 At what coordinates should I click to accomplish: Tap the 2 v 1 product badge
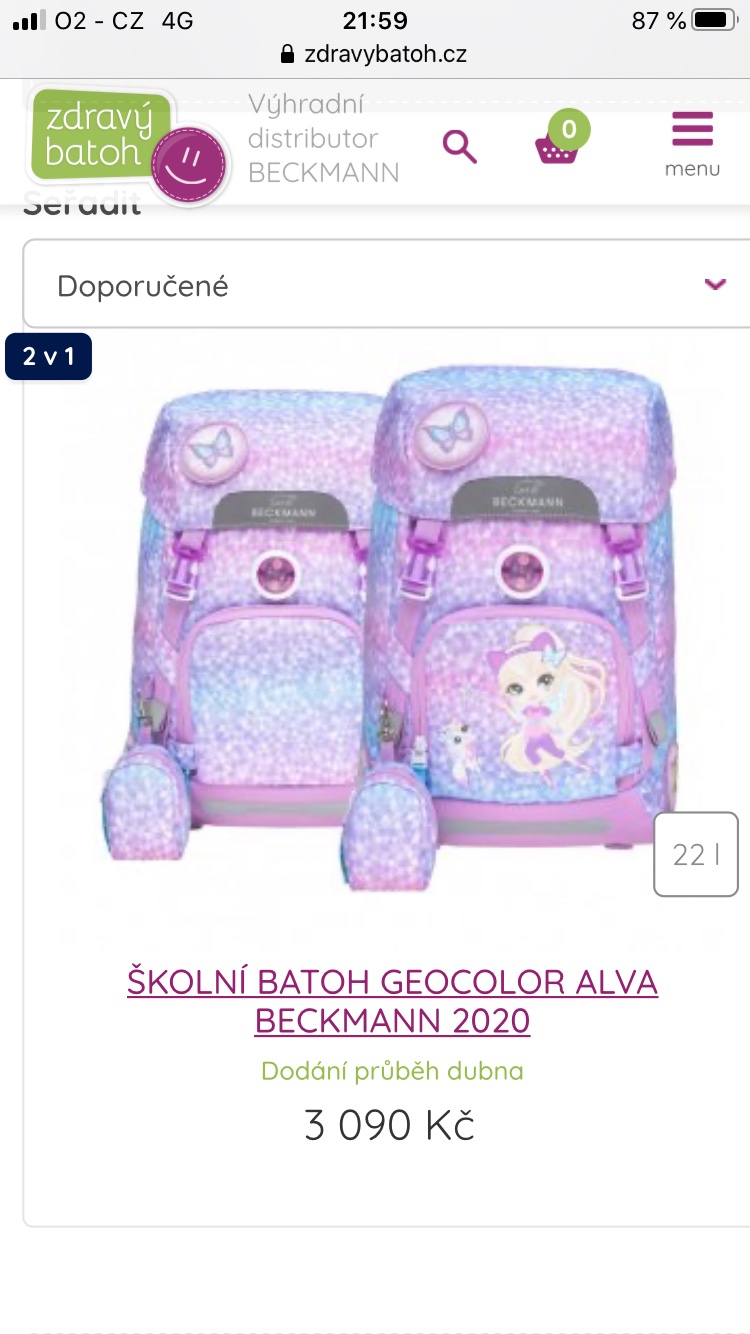point(48,356)
